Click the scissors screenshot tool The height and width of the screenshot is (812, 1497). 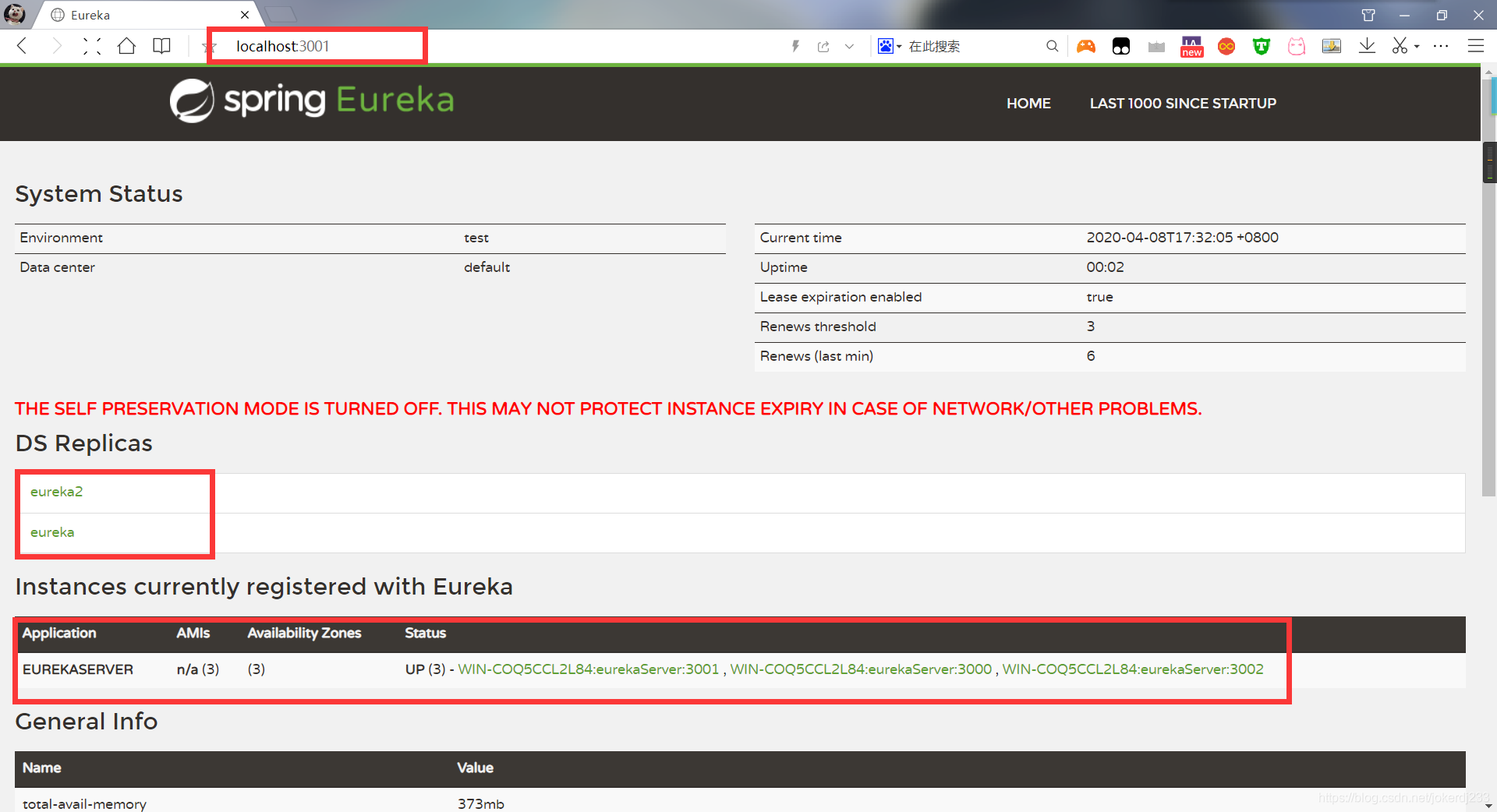[x=1400, y=46]
